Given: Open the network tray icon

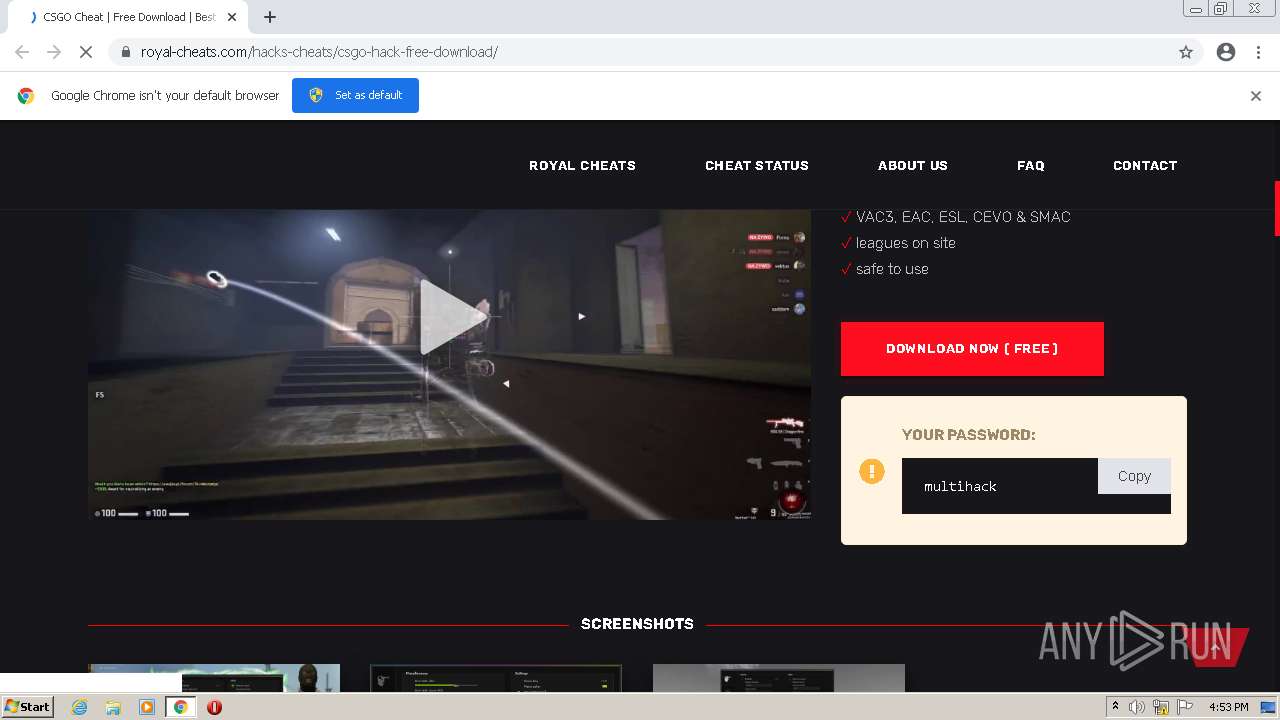Looking at the screenshot, I should [x=1161, y=707].
